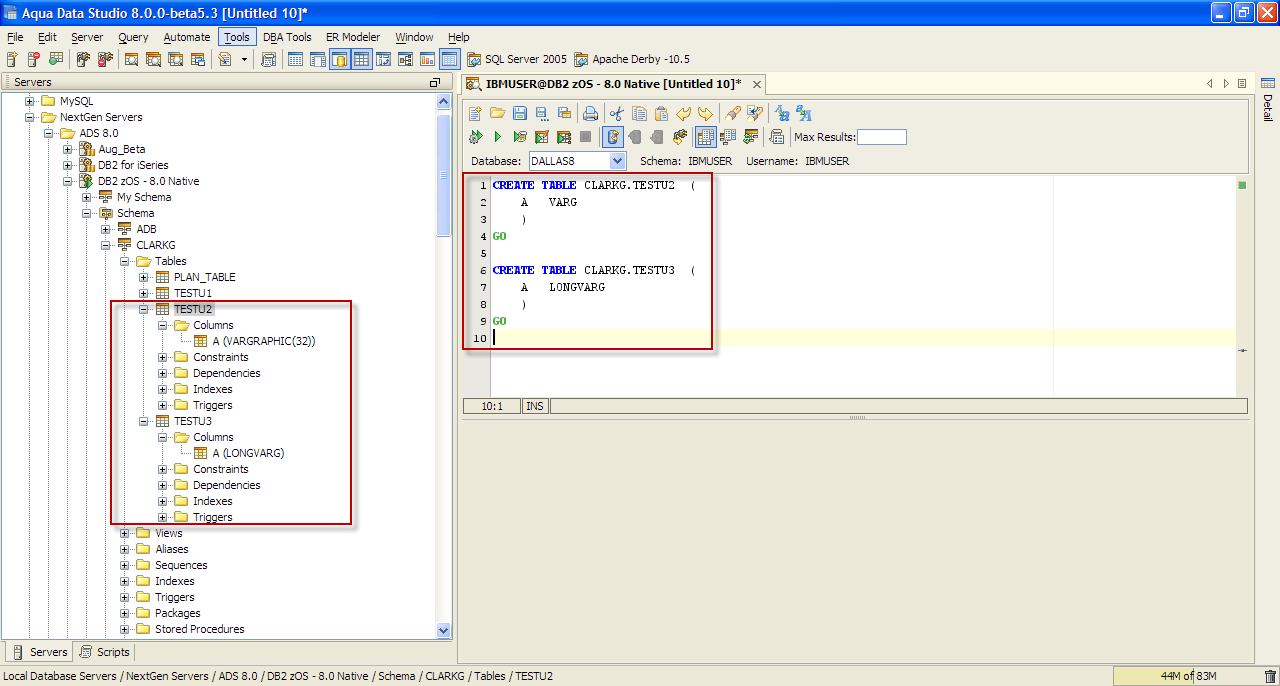
Task: Click the Apache Derby -10.5 connection shortcut
Action: pyautogui.click(x=631, y=60)
